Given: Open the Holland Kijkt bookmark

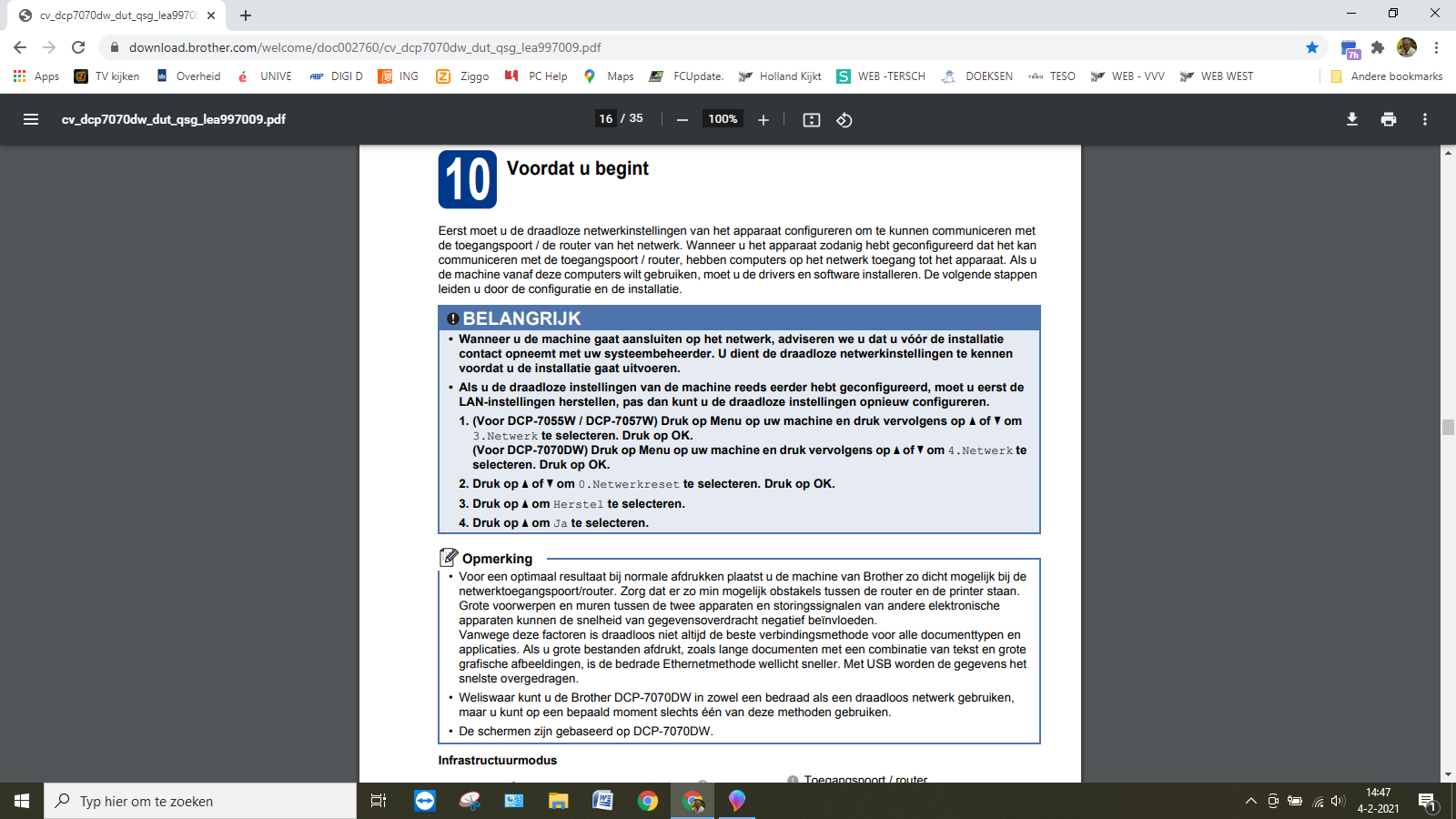Looking at the screenshot, I should pyautogui.click(x=780, y=76).
